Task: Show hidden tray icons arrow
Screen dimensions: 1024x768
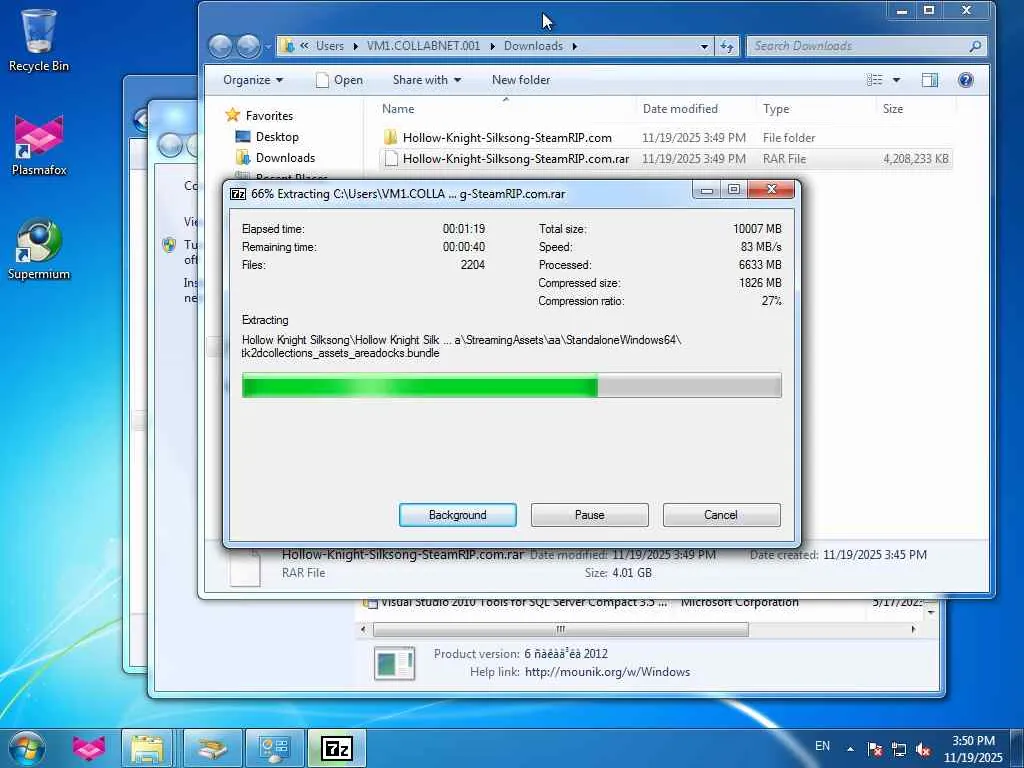Action: tap(850, 748)
